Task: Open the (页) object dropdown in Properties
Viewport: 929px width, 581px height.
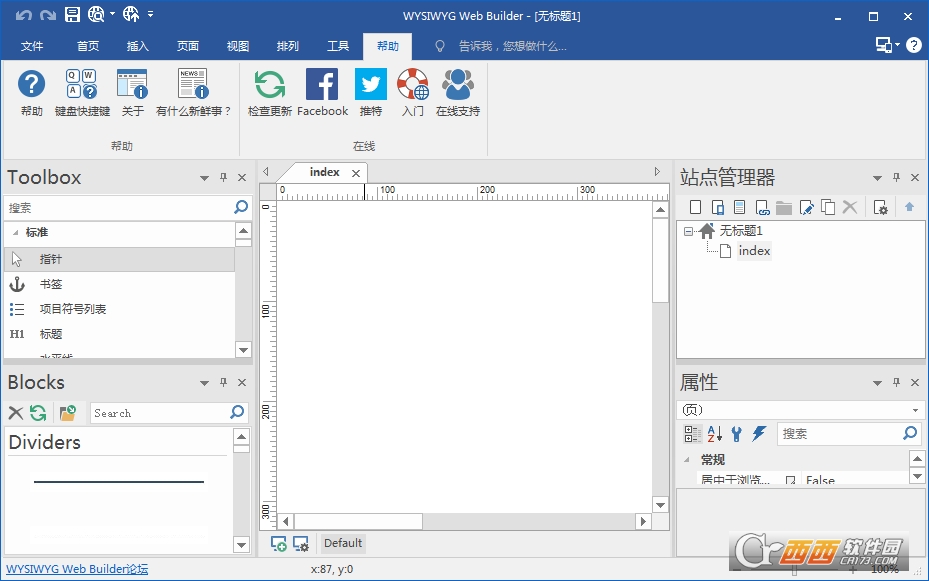Action: point(915,410)
